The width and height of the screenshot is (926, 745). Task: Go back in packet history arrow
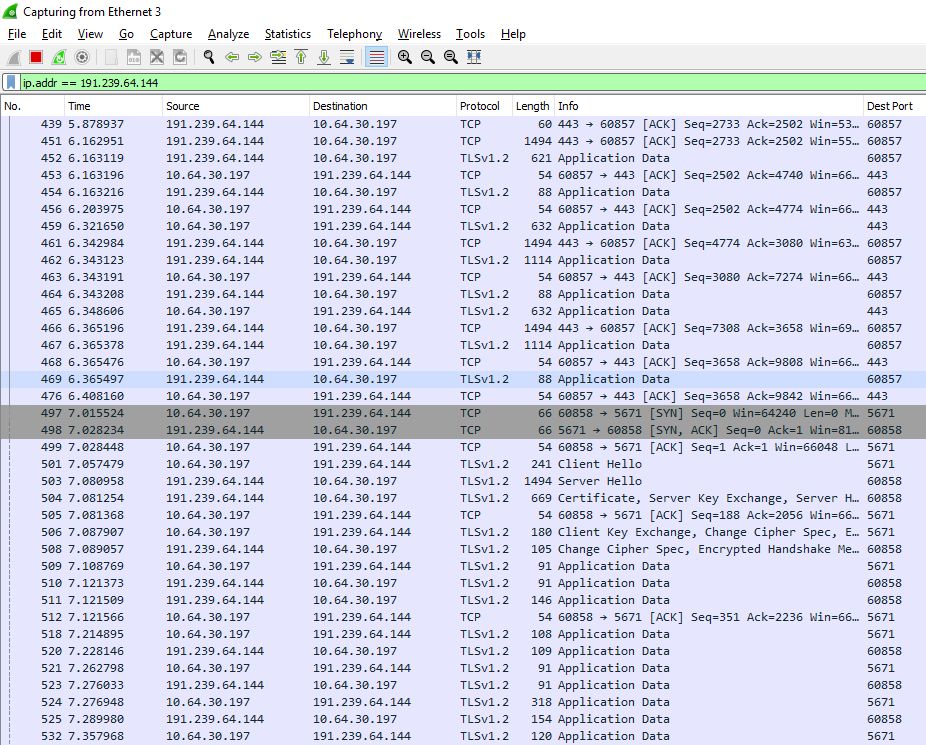click(x=232, y=57)
